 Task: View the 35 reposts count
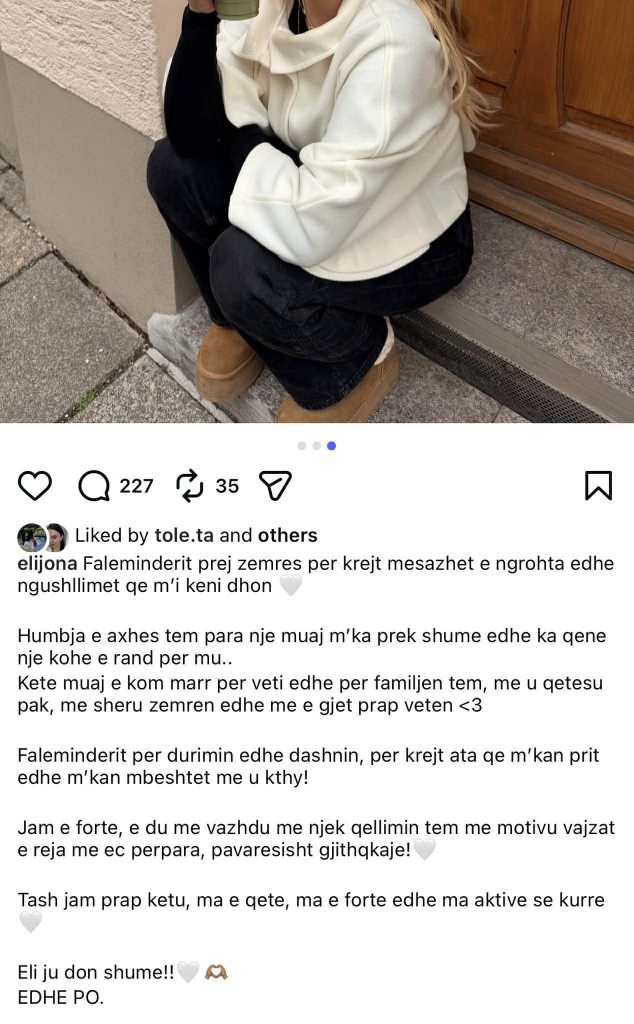pos(227,486)
